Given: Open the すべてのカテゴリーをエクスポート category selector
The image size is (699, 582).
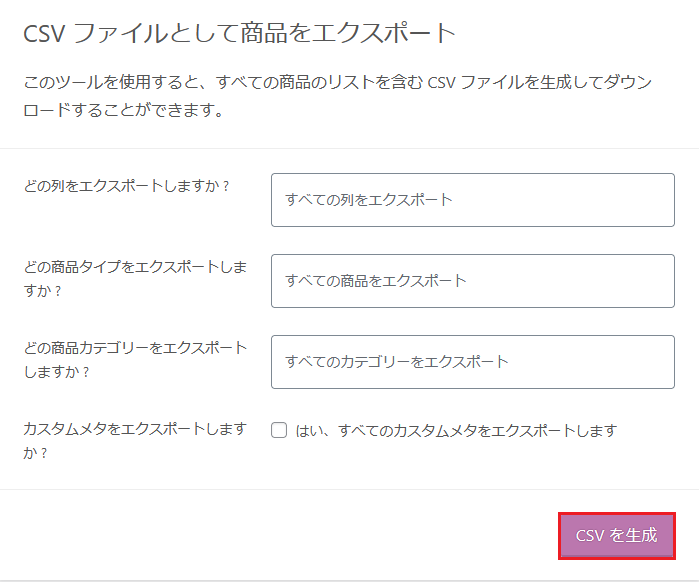Looking at the screenshot, I should pos(473,362).
